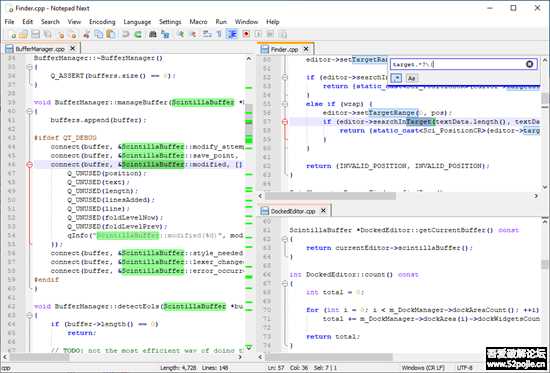Click the Cut scissors toolbar icon
Viewport: 550px width, 373px height.
pyautogui.click(x=87, y=34)
